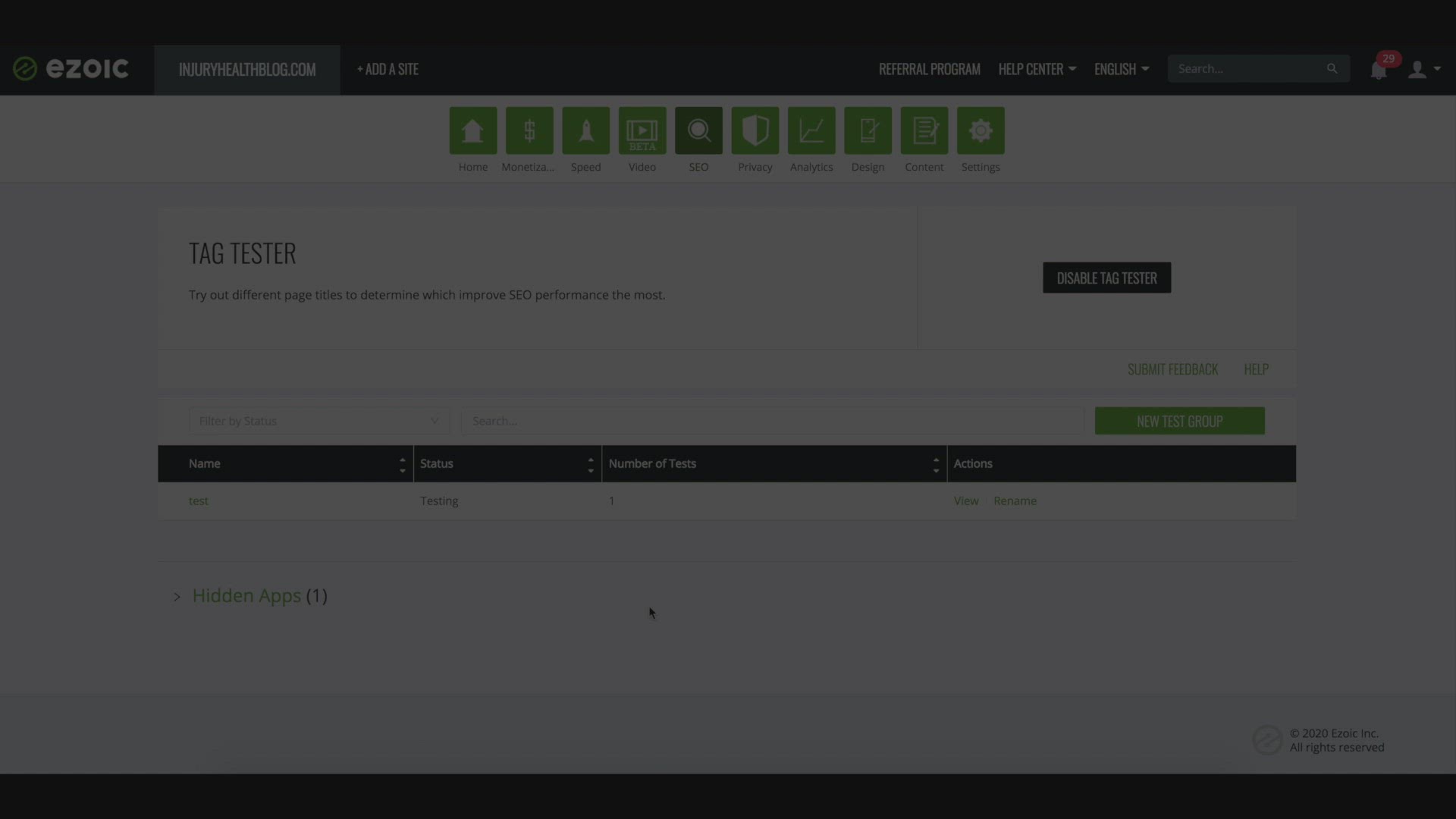Image resolution: width=1456 pixels, height=819 pixels.
Task: Open the English language dropdown
Action: pos(1121,69)
